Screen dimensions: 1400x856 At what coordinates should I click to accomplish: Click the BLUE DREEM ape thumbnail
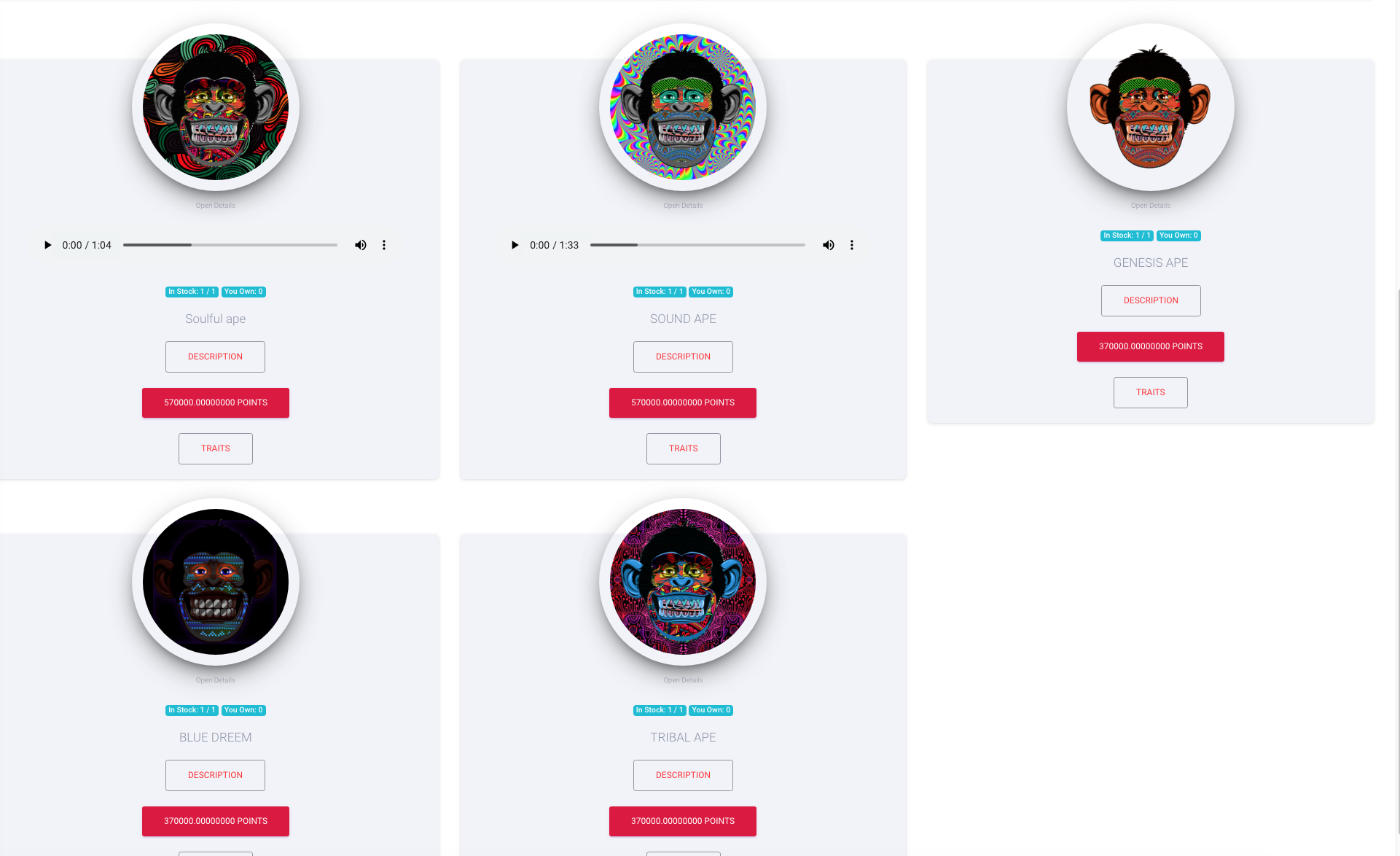click(x=216, y=582)
